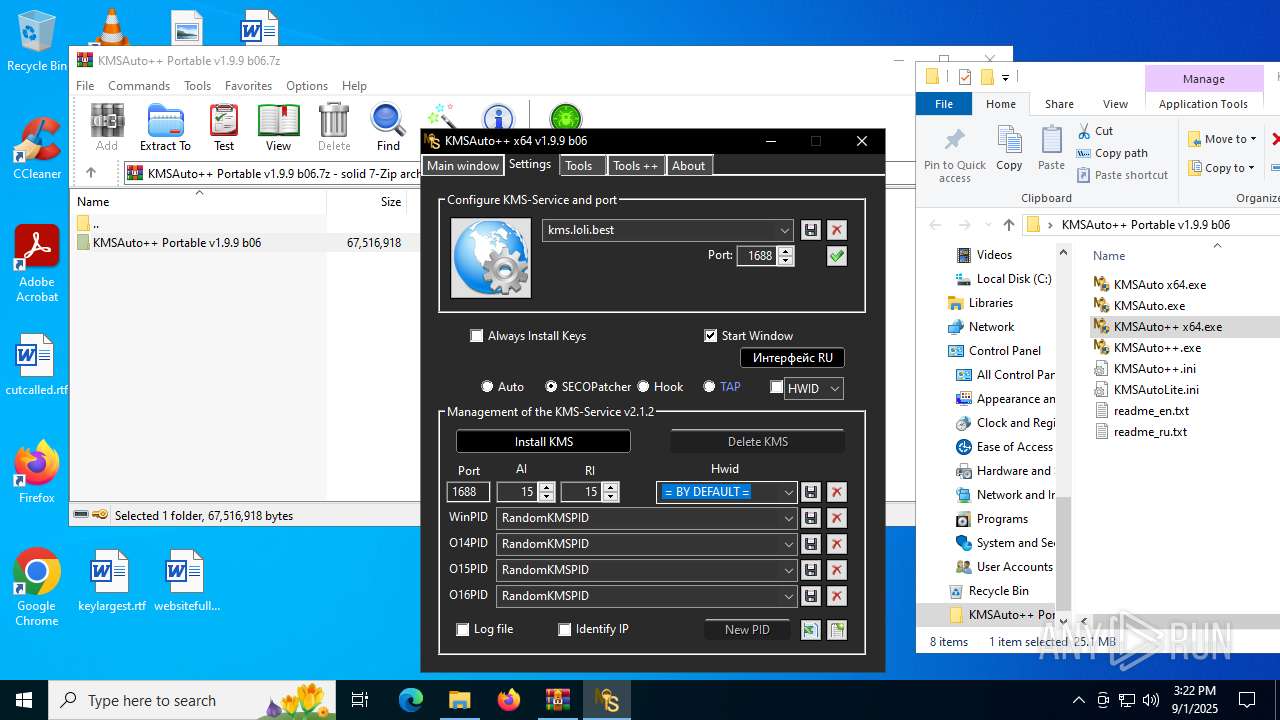Open WinRAR Commands menu

[139, 86]
